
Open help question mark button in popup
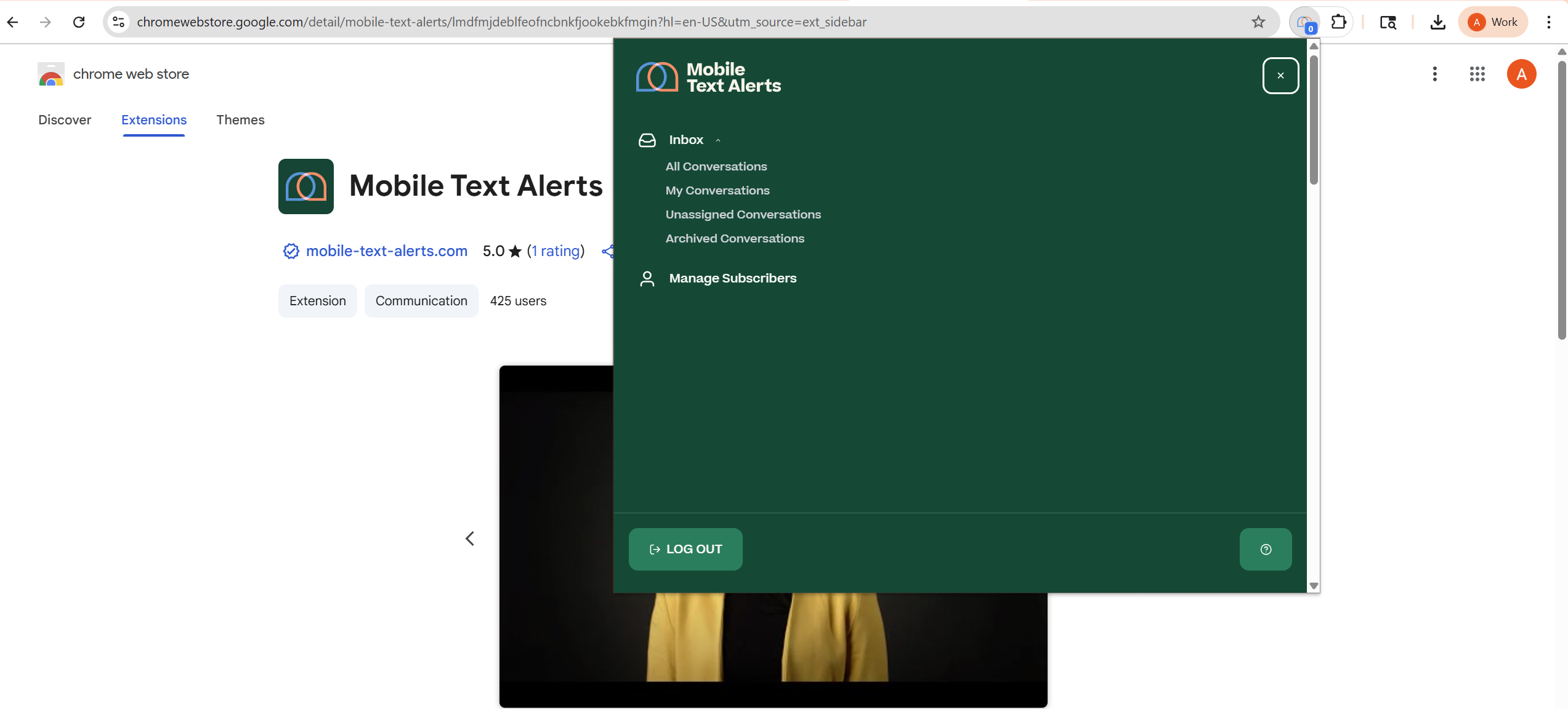pos(1266,550)
